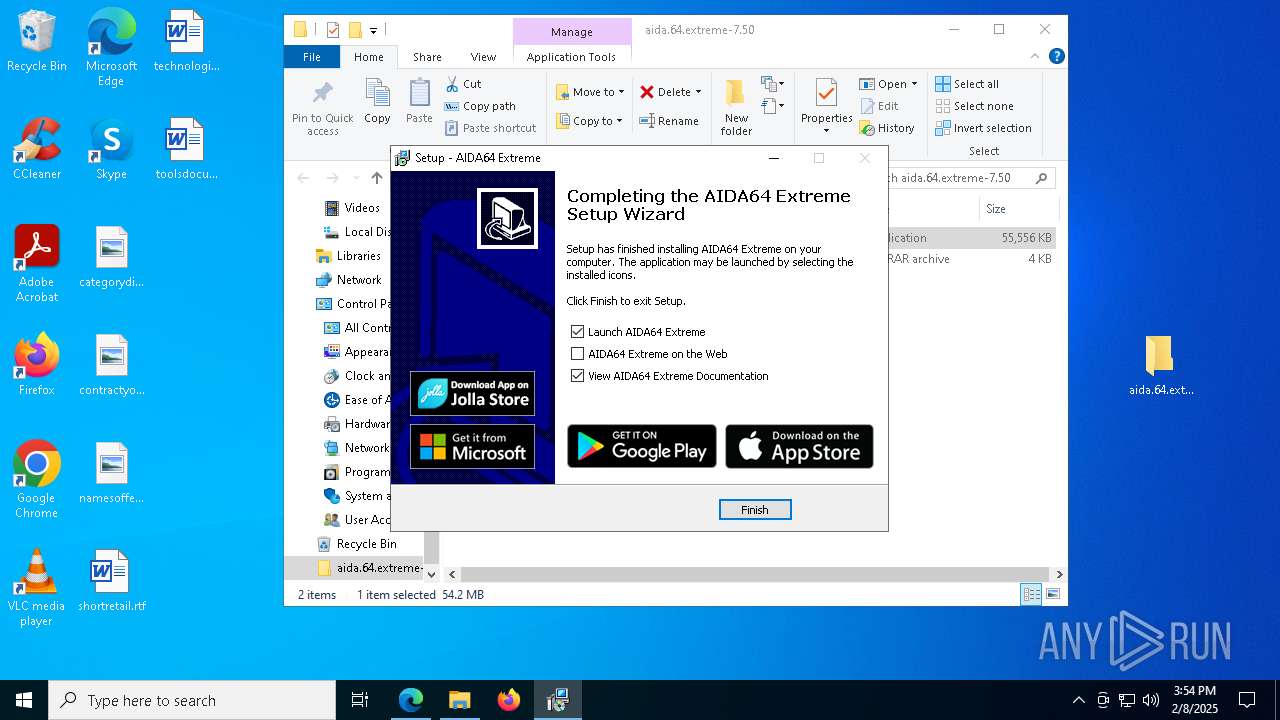This screenshot has width=1280, height=720.
Task: Open Get it from Microsoft badge
Action: (x=472, y=446)
